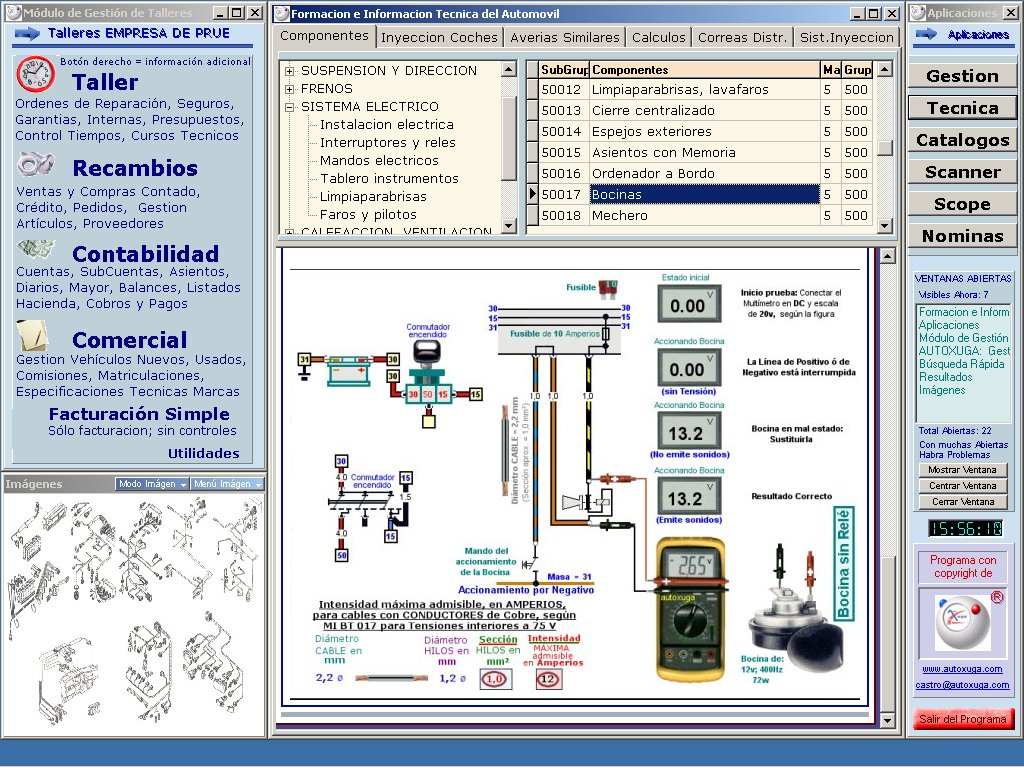Expand CALEFACCION, VENTILACION tree node
The image size is (1024, 768).
pos(289,232)
